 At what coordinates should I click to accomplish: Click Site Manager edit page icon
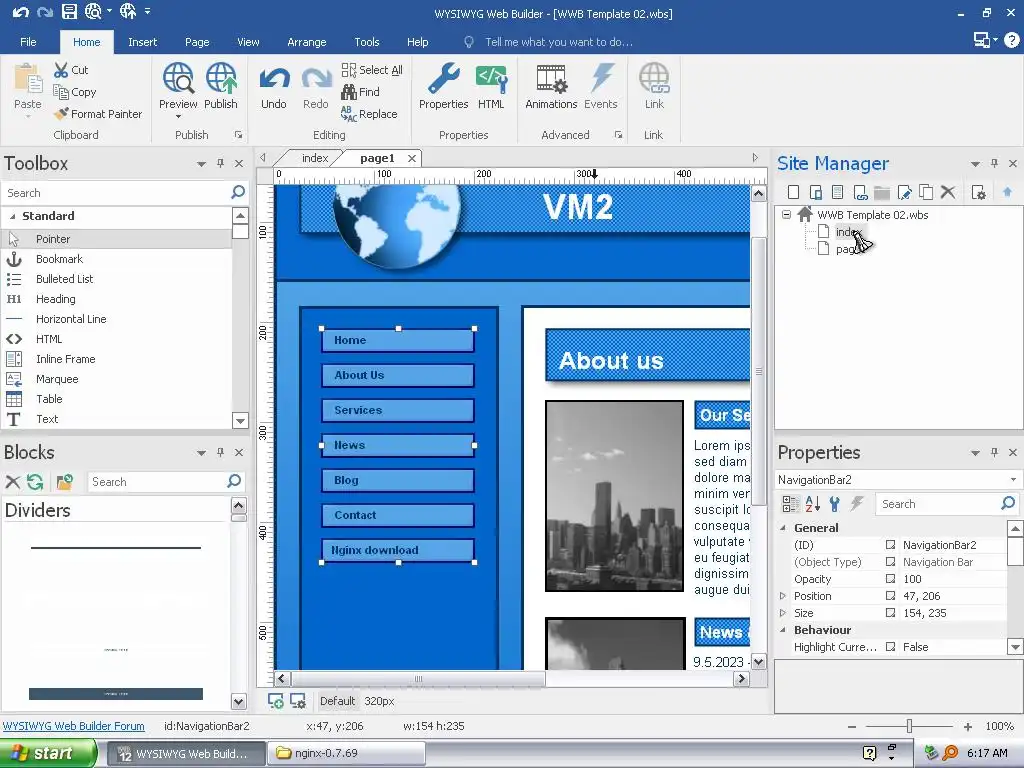(904, 192)
